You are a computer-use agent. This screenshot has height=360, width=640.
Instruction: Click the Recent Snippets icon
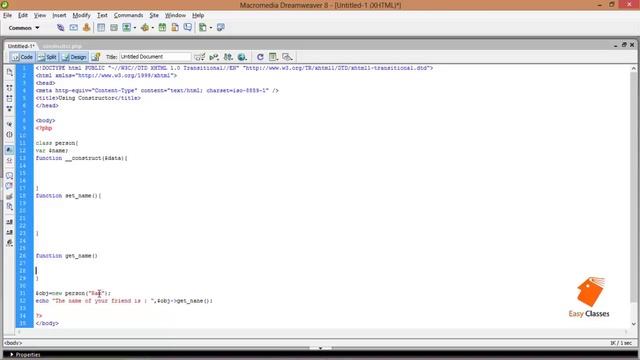pos(9,207)
